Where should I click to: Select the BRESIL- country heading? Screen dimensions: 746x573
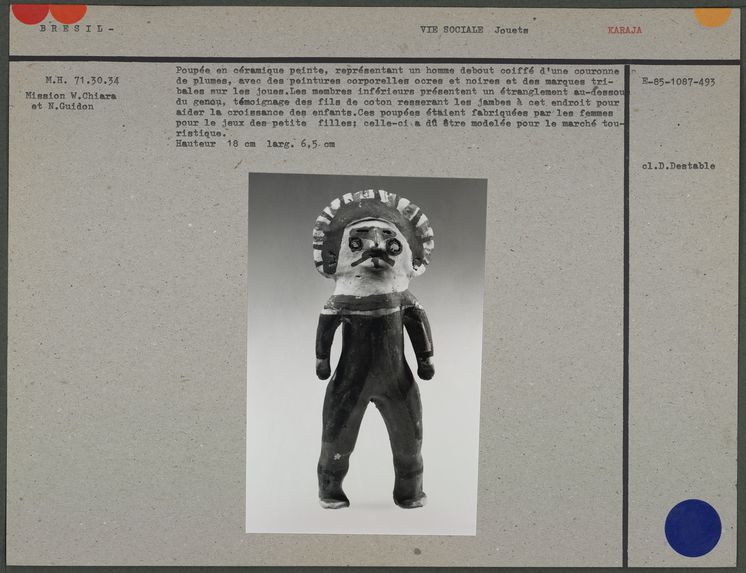point(76,29)
